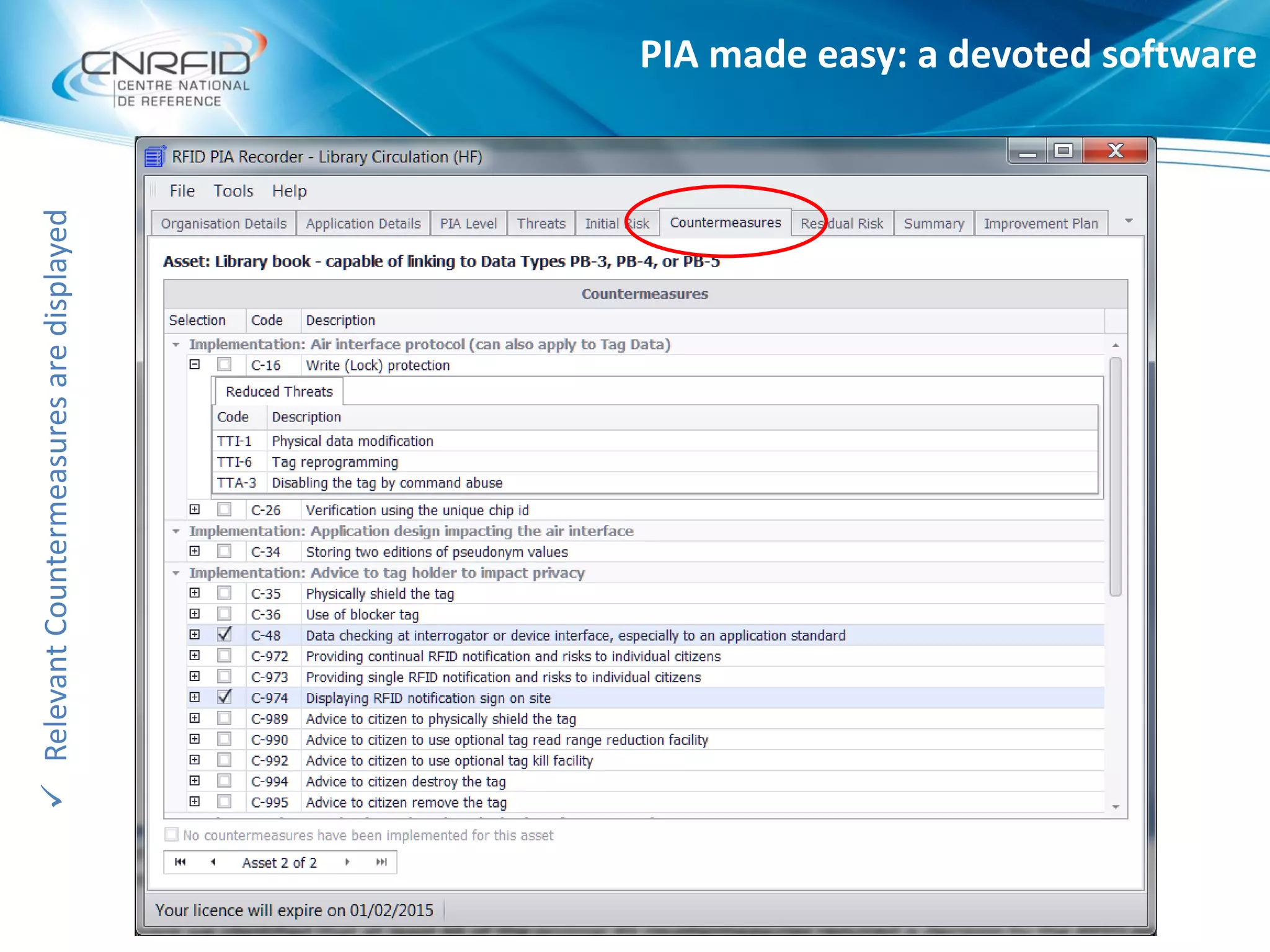This screenshot has width=1270, height=952.
Task: Close the RFID PIA Recorder window
Action: 1116,151
